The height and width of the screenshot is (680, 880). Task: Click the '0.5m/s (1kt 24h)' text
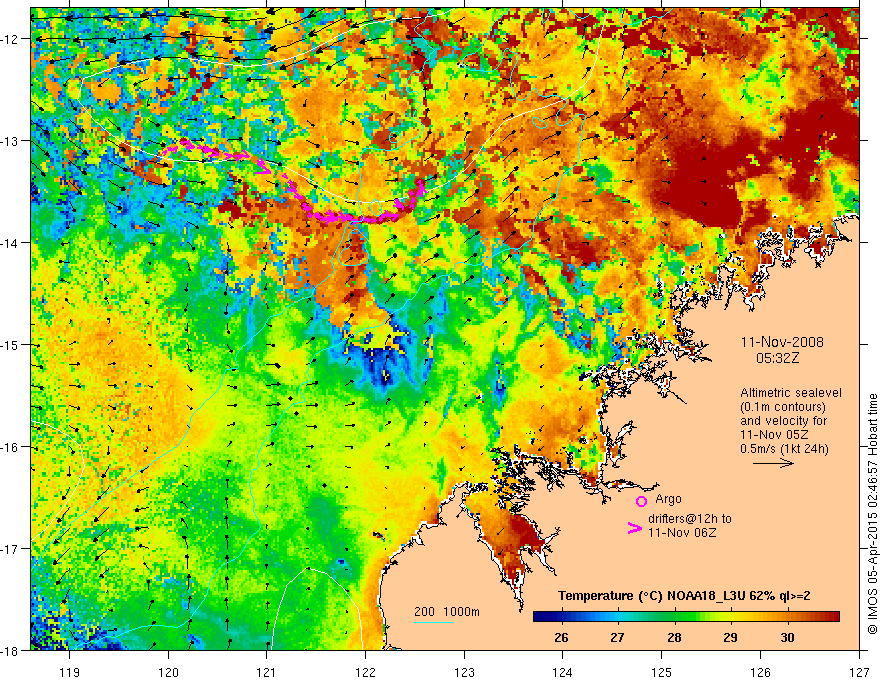[784, 449]
